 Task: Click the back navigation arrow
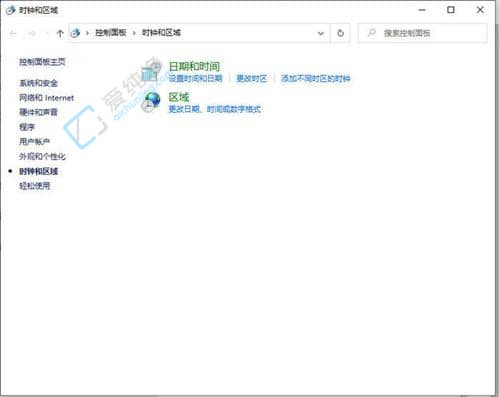coord(13,33)
